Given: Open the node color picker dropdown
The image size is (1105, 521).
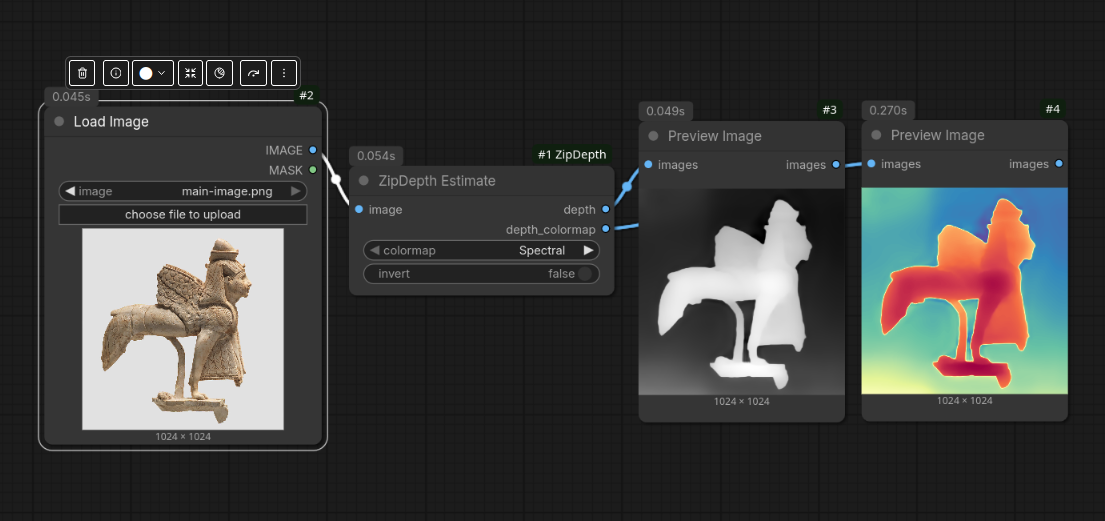Looking at the screenshot, I should pos(153,73).
